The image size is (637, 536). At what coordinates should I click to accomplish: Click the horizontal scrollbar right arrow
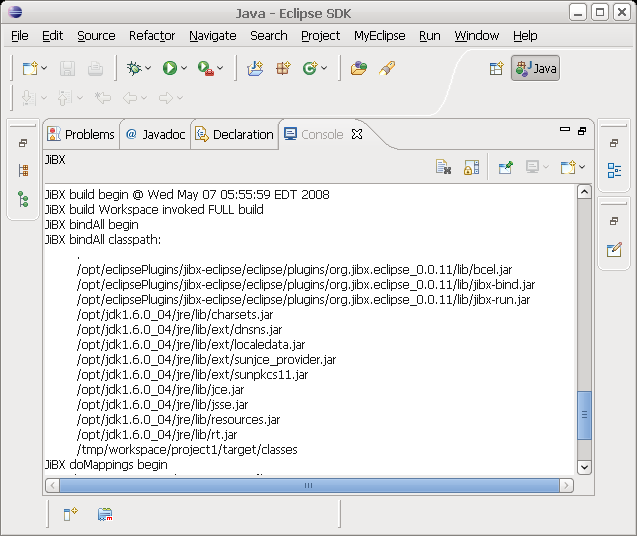[566, 486]
